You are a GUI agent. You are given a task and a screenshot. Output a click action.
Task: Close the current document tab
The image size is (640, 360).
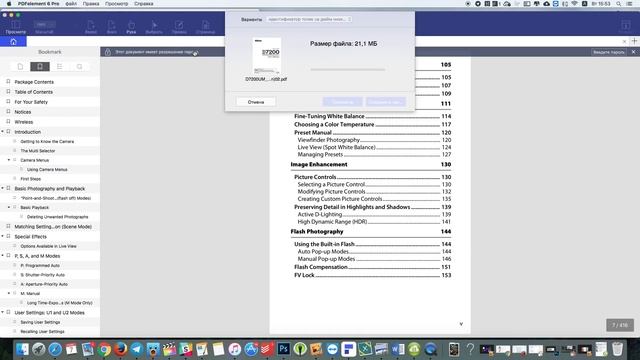click(x=624, y=41)
